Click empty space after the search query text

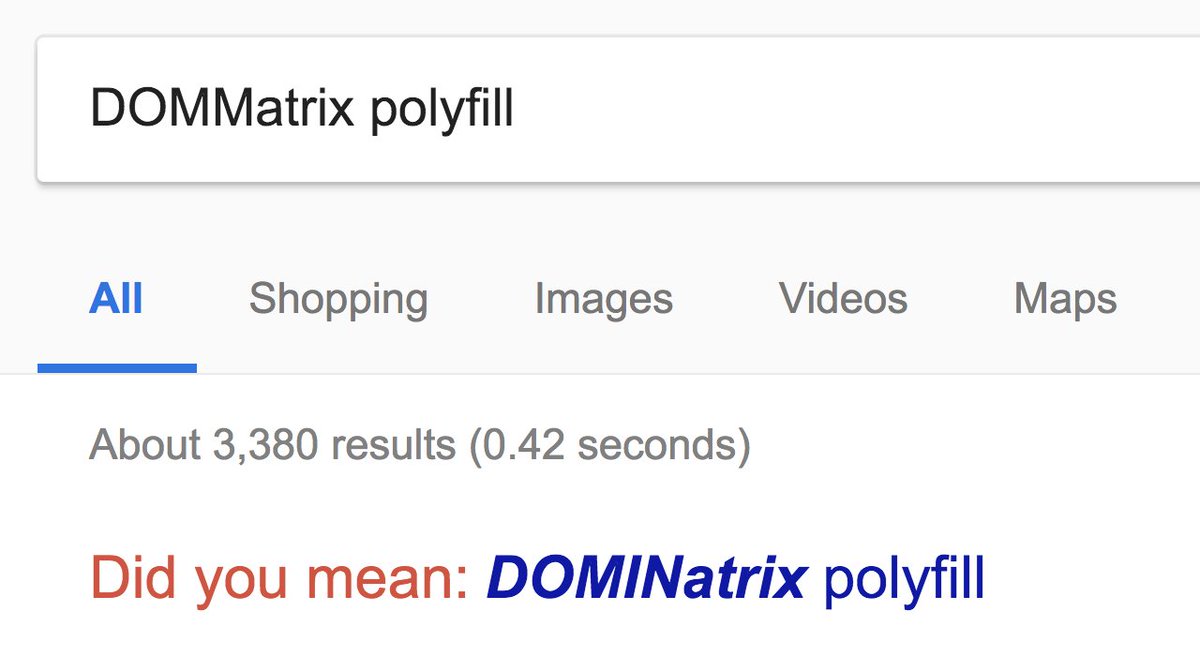[x=850, y=110]
